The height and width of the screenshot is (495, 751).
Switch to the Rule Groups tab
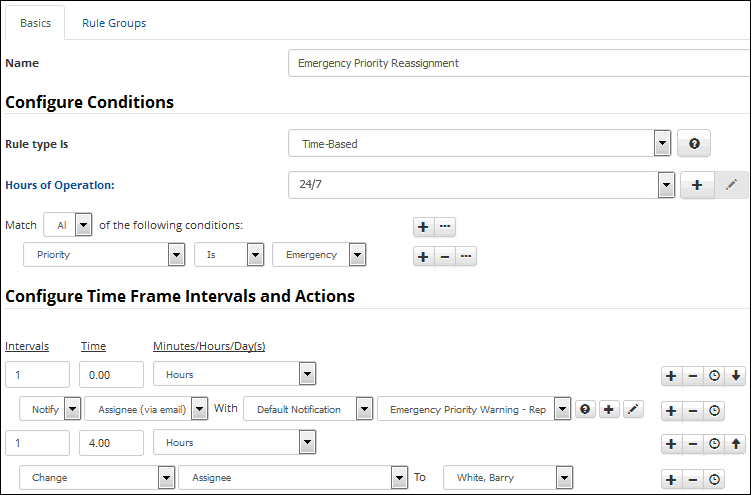coord(114,23)
